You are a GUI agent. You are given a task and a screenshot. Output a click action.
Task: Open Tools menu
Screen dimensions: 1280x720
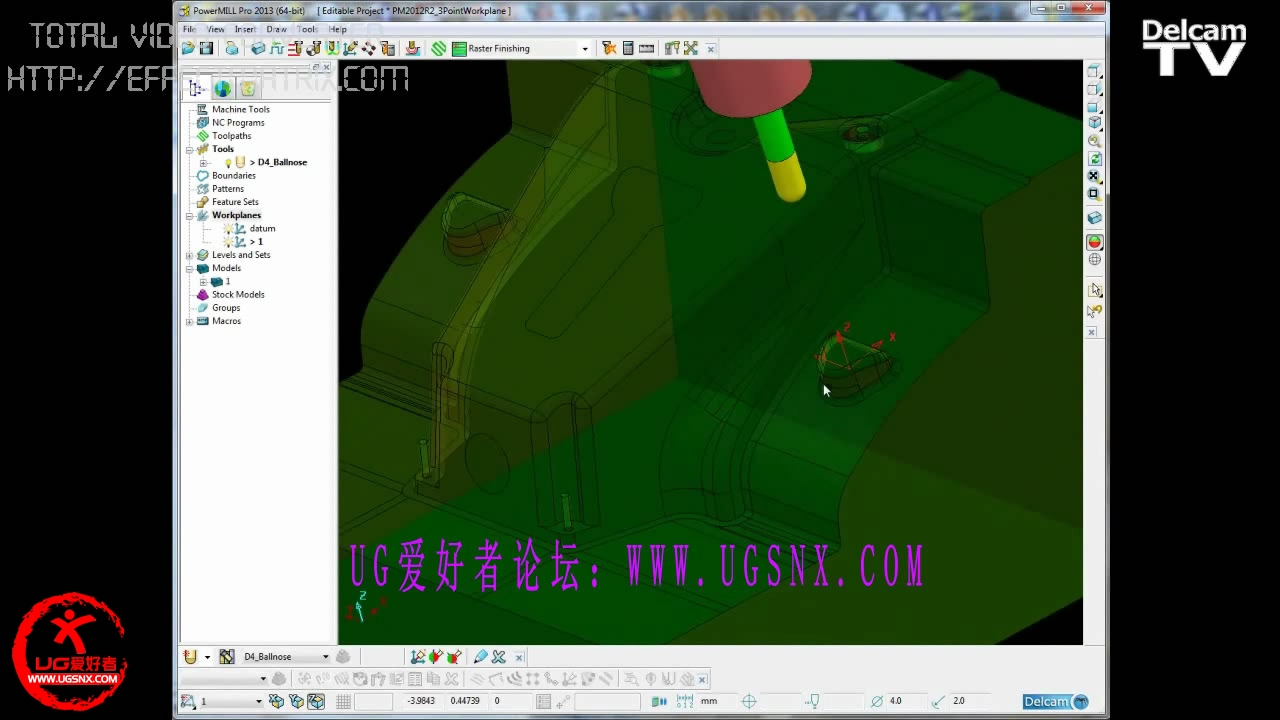point(307,29)
